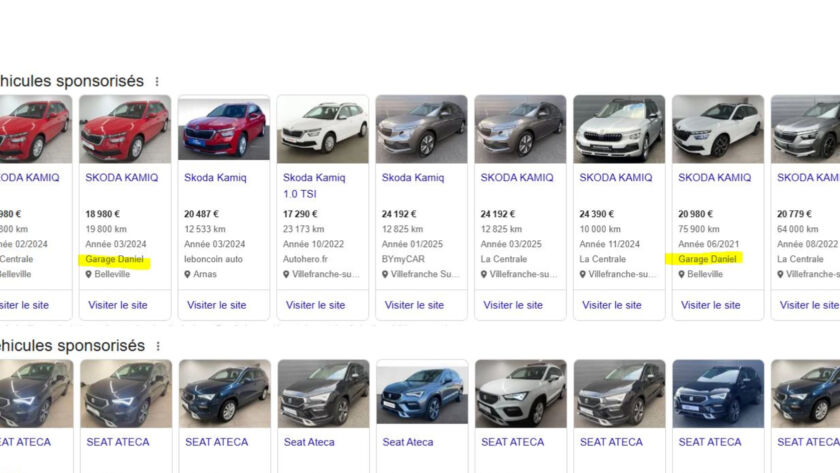Viewport: 840px width, 473px height.
Task: Click Visiter le site on the Année 03/2025 card
Action: click(x=513, y=305)
